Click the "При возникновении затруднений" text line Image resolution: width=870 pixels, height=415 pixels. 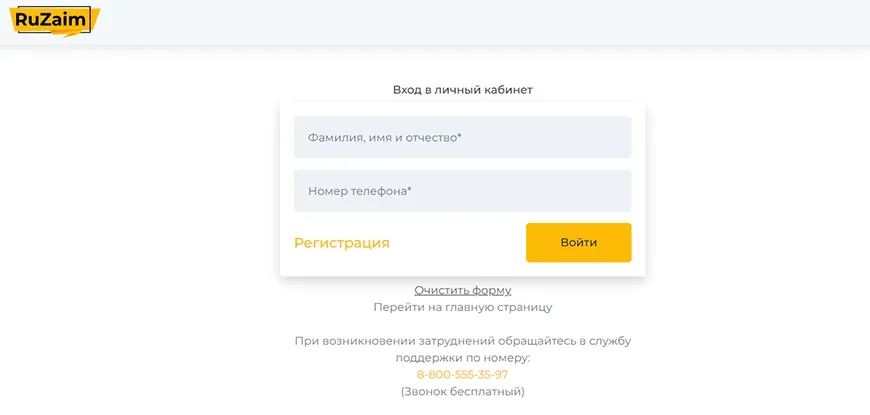click(x=463, y=341)
